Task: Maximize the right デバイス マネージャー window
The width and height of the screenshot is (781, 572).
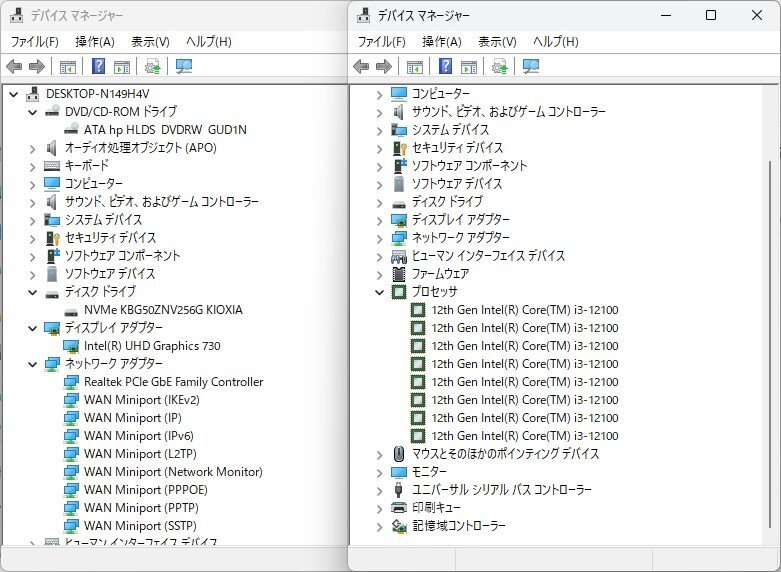Action: (x=711, y=15)
